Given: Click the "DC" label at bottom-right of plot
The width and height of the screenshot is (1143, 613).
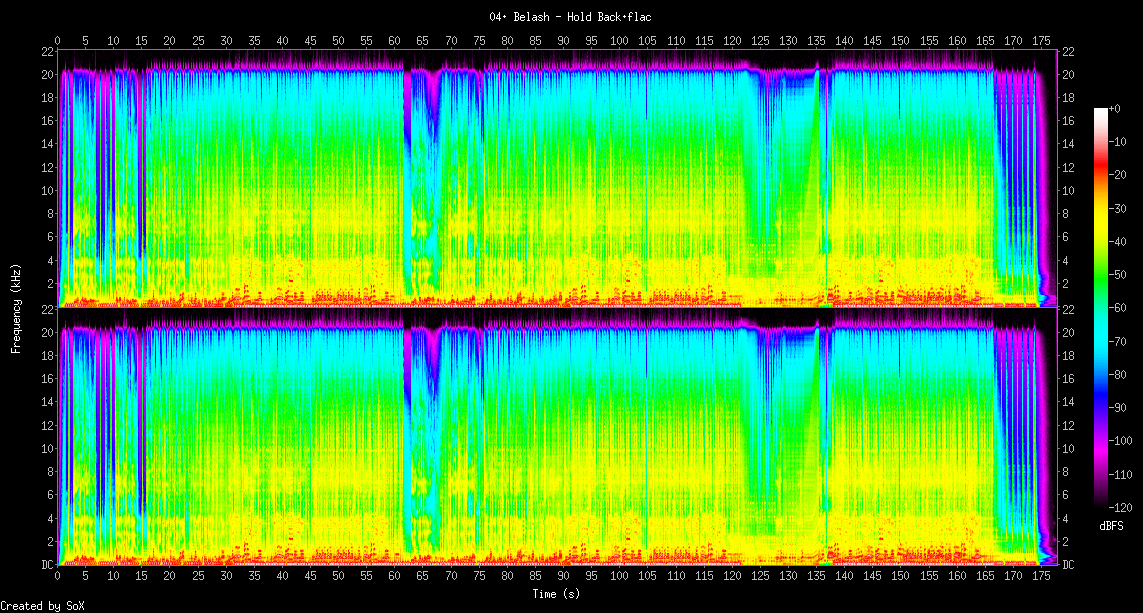Looking at the screenshot, I should click(1069, 565).
